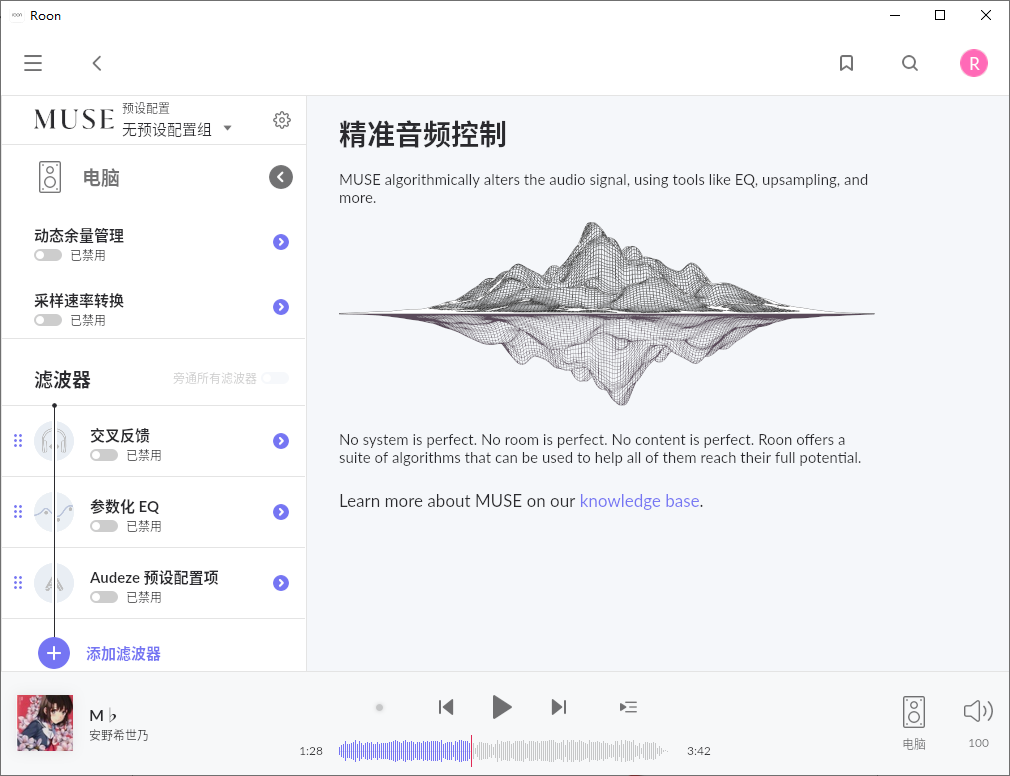The width and height of the screenshot is (1010, 776).
Task: Click the 精准音频控制 heading
Action: point(423,134)
